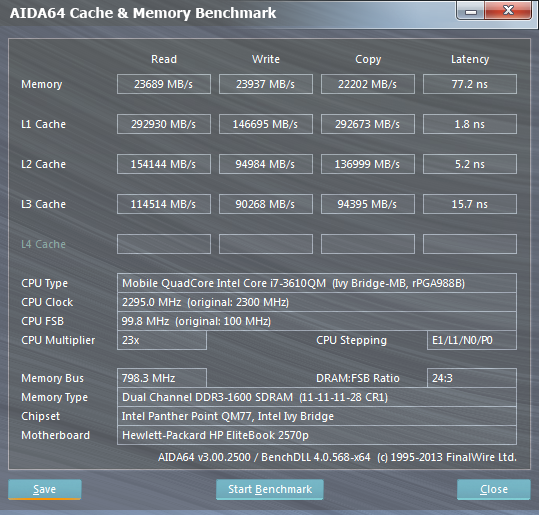Click the Memory Latency value box
This screenshot has height=515, width=539.
click(470, 84)
